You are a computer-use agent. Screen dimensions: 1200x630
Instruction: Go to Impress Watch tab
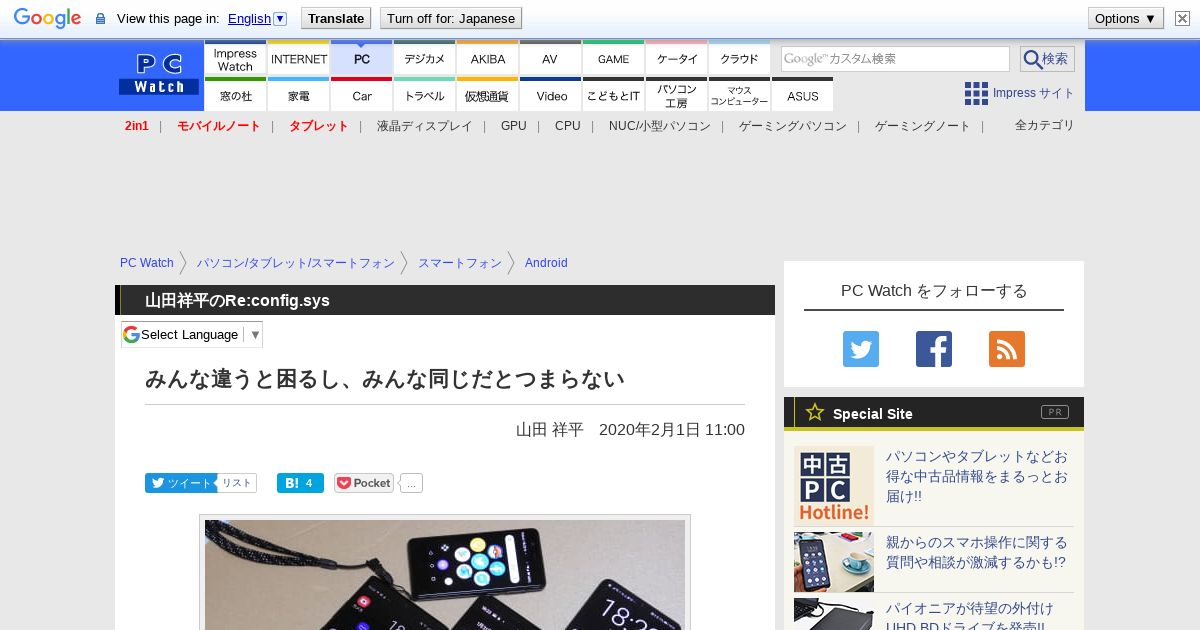(235, 59)
